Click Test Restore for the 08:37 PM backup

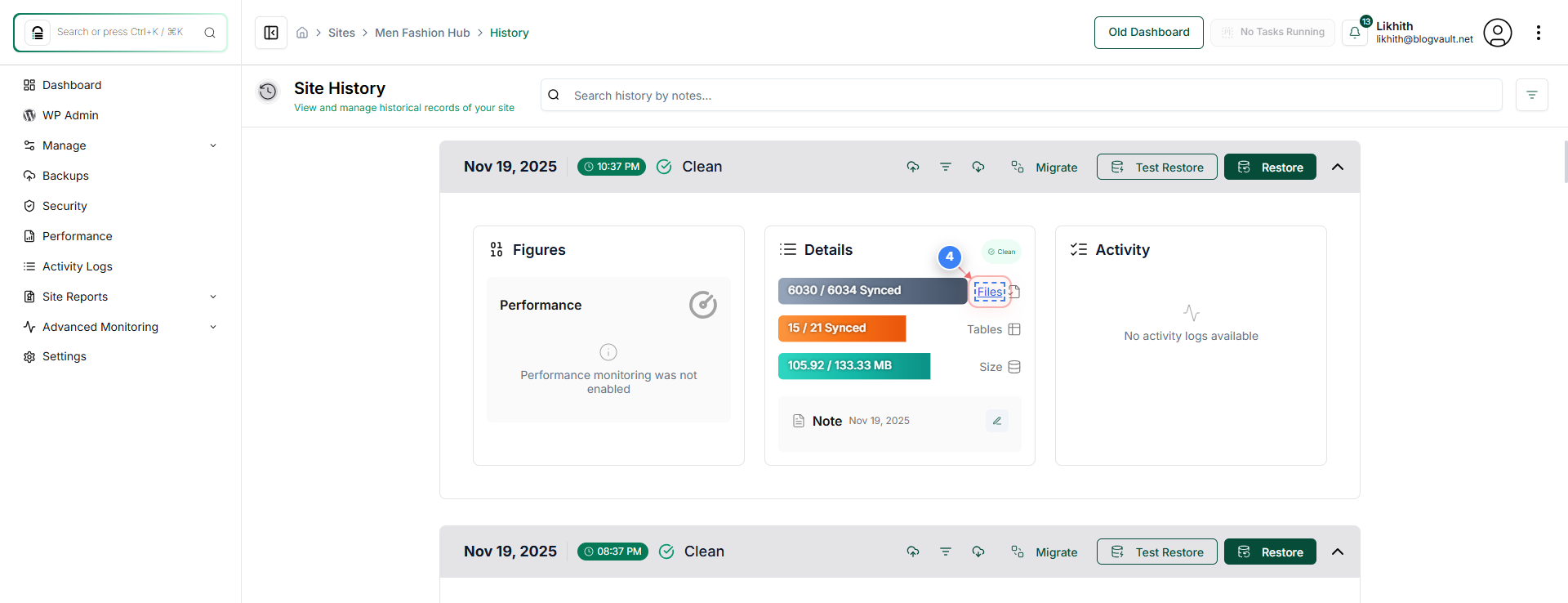coord(1156,552)
